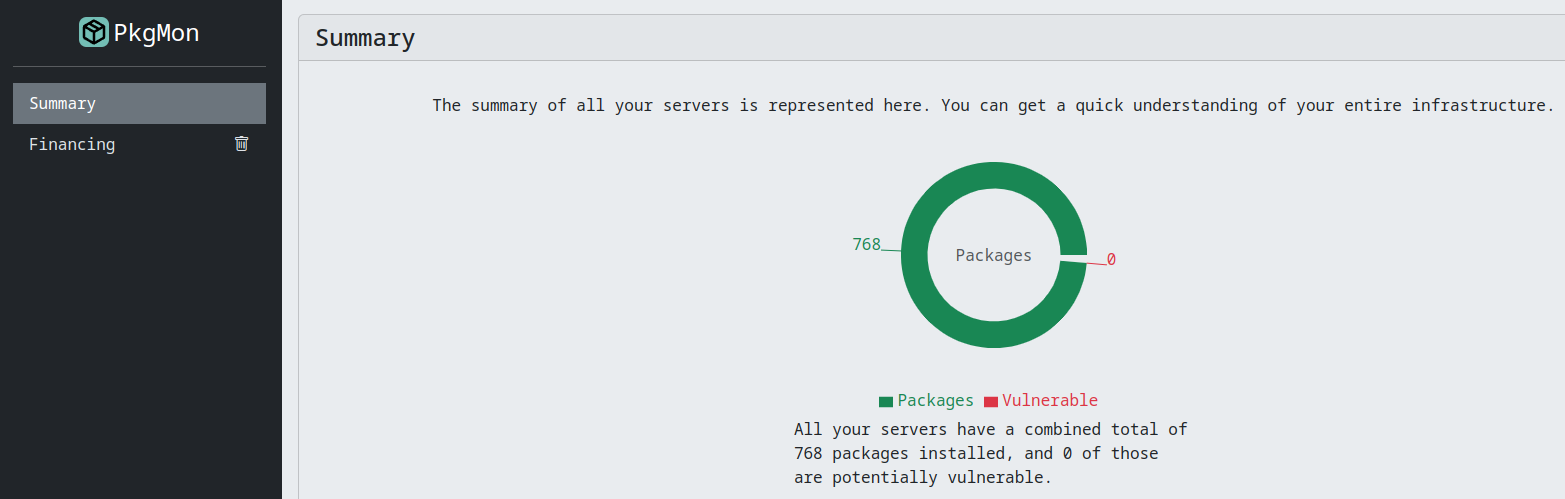Delete Financing group via trash icon
This screenshot has height=499, width=1565.
[241, 144]
